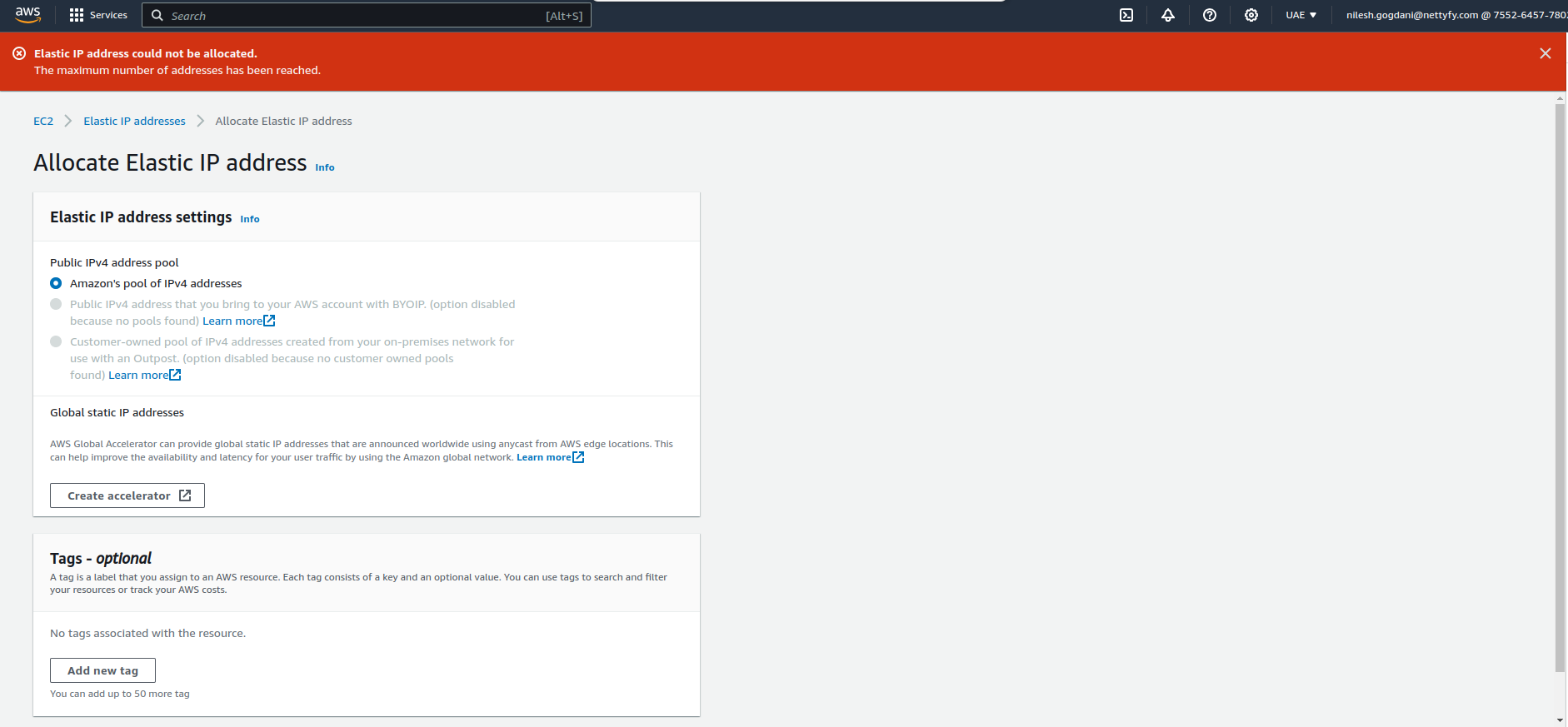
Task: Go to EC2 breadcrumb link
Action: [43, 121]
